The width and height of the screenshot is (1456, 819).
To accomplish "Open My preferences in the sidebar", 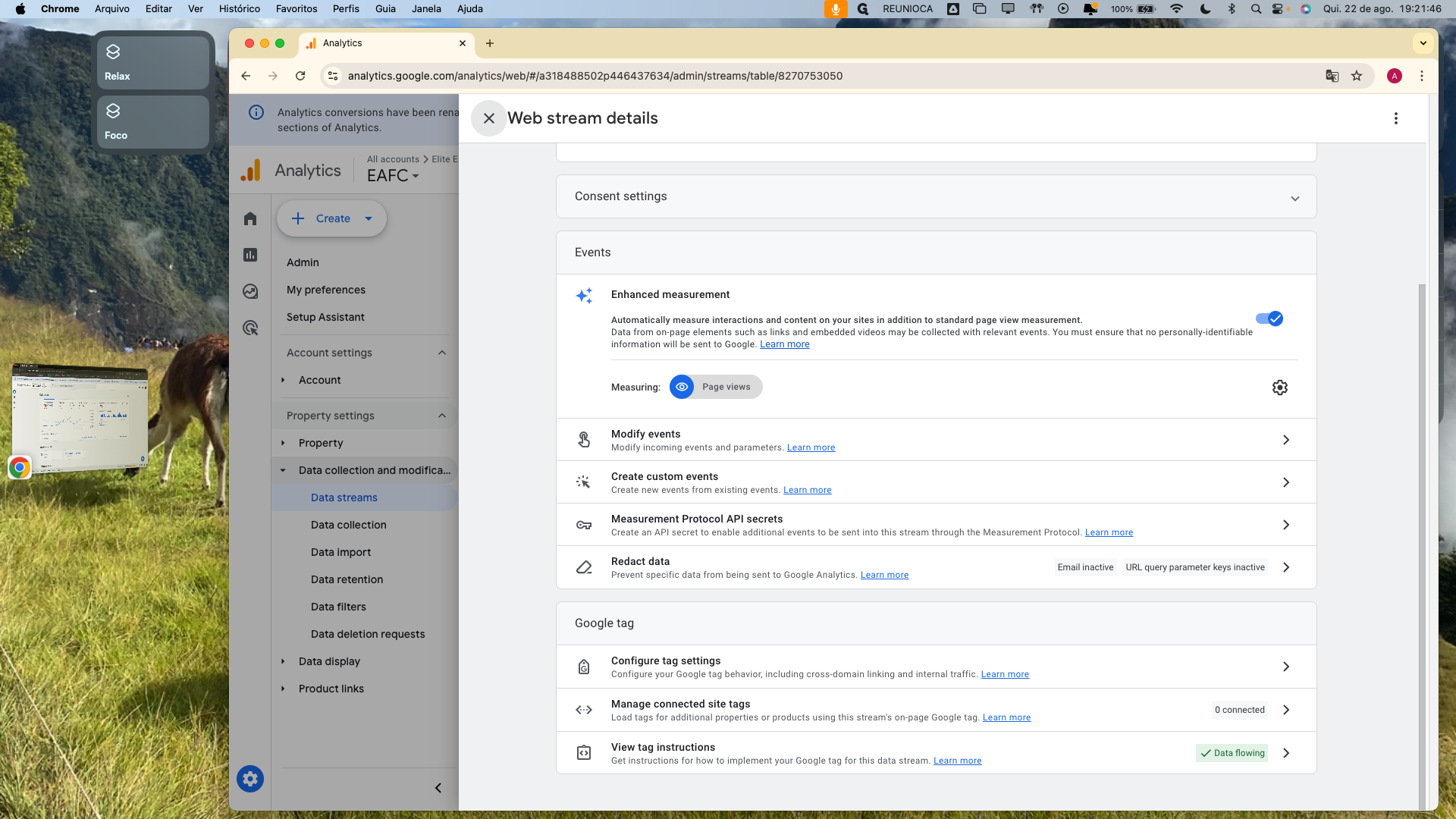I will pos(326,290).
